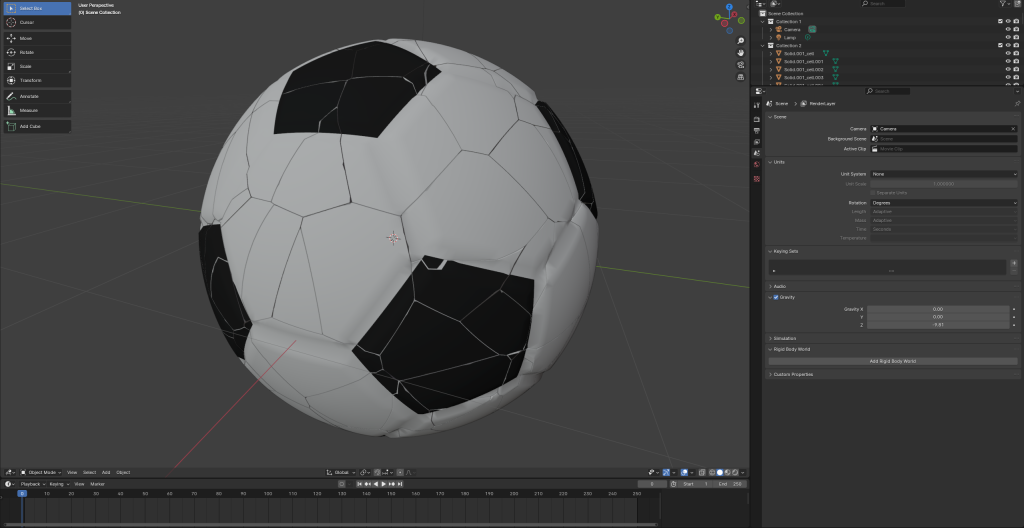Click the Gravity Z value field
Viewport: 1024px width, 528px height.
click(x=937, y=325)
